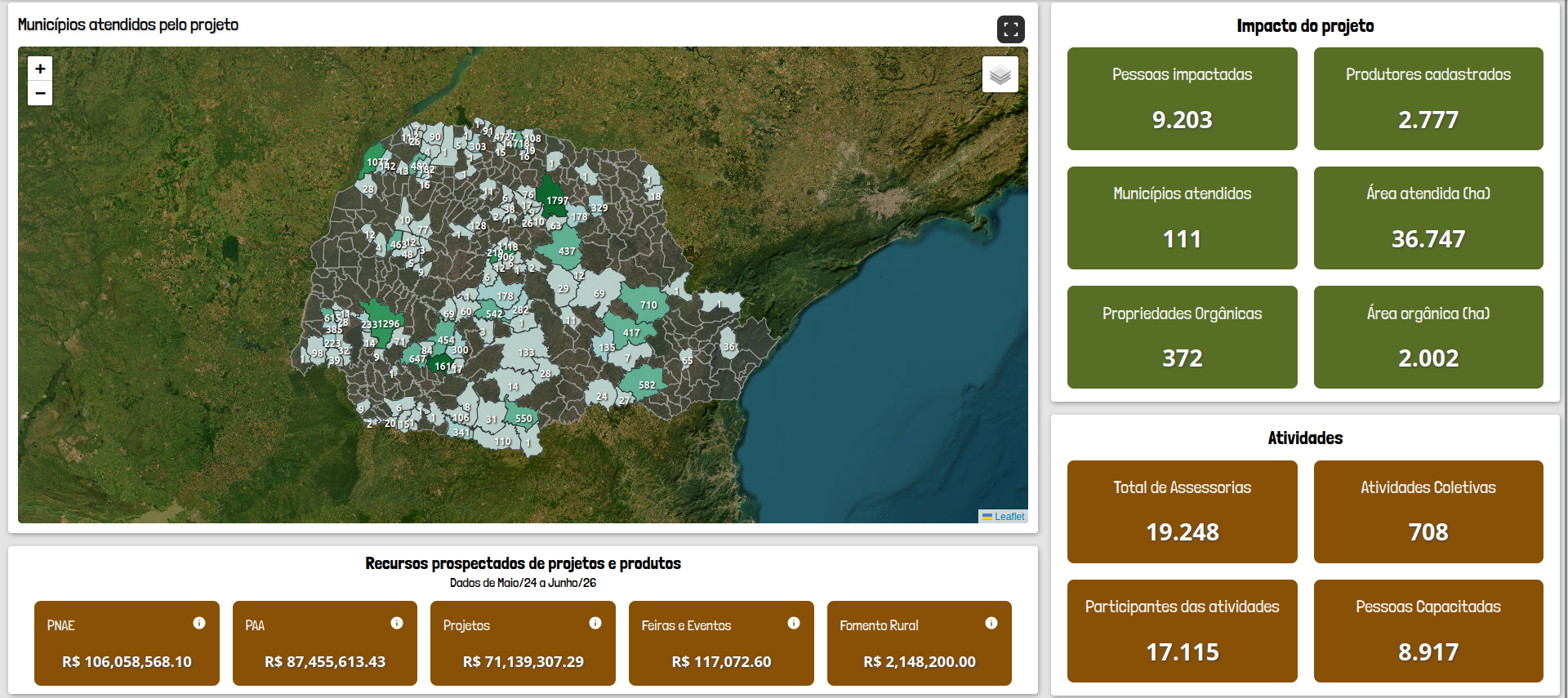Click the Total de Assessorias card
Screen dimensions: 1568x698
point(1182,512)
